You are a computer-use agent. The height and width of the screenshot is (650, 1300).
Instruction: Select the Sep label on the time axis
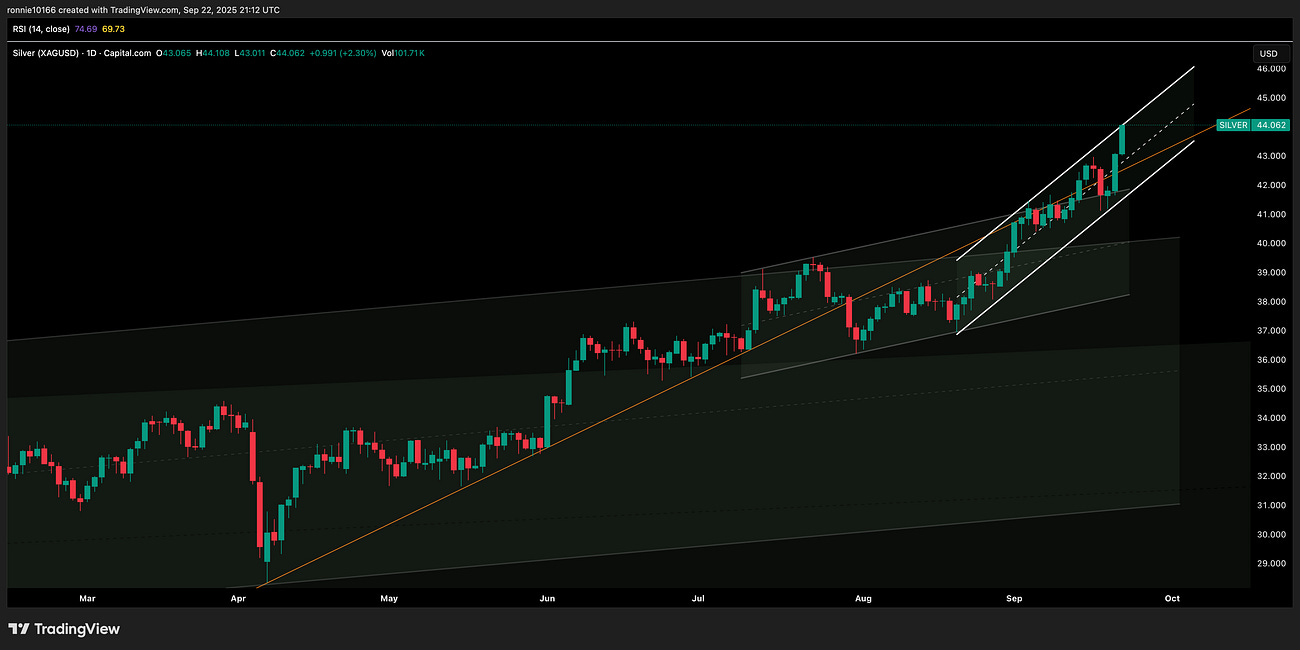click(1014, 597)
